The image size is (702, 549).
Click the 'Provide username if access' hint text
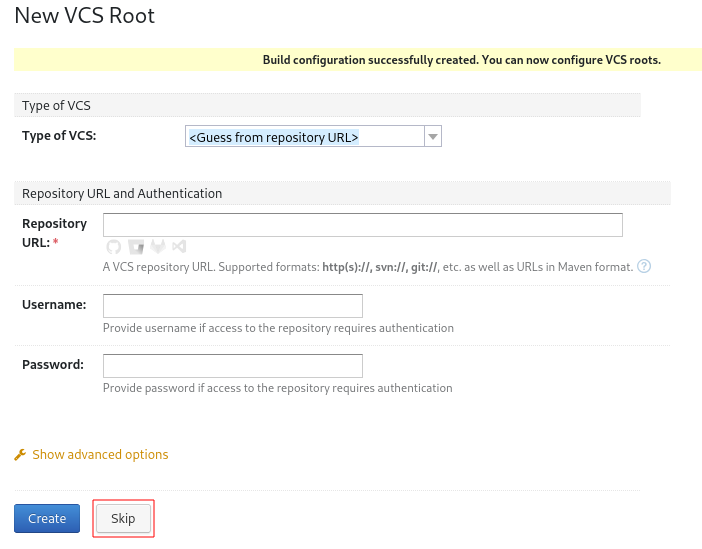tap(278, 328)
